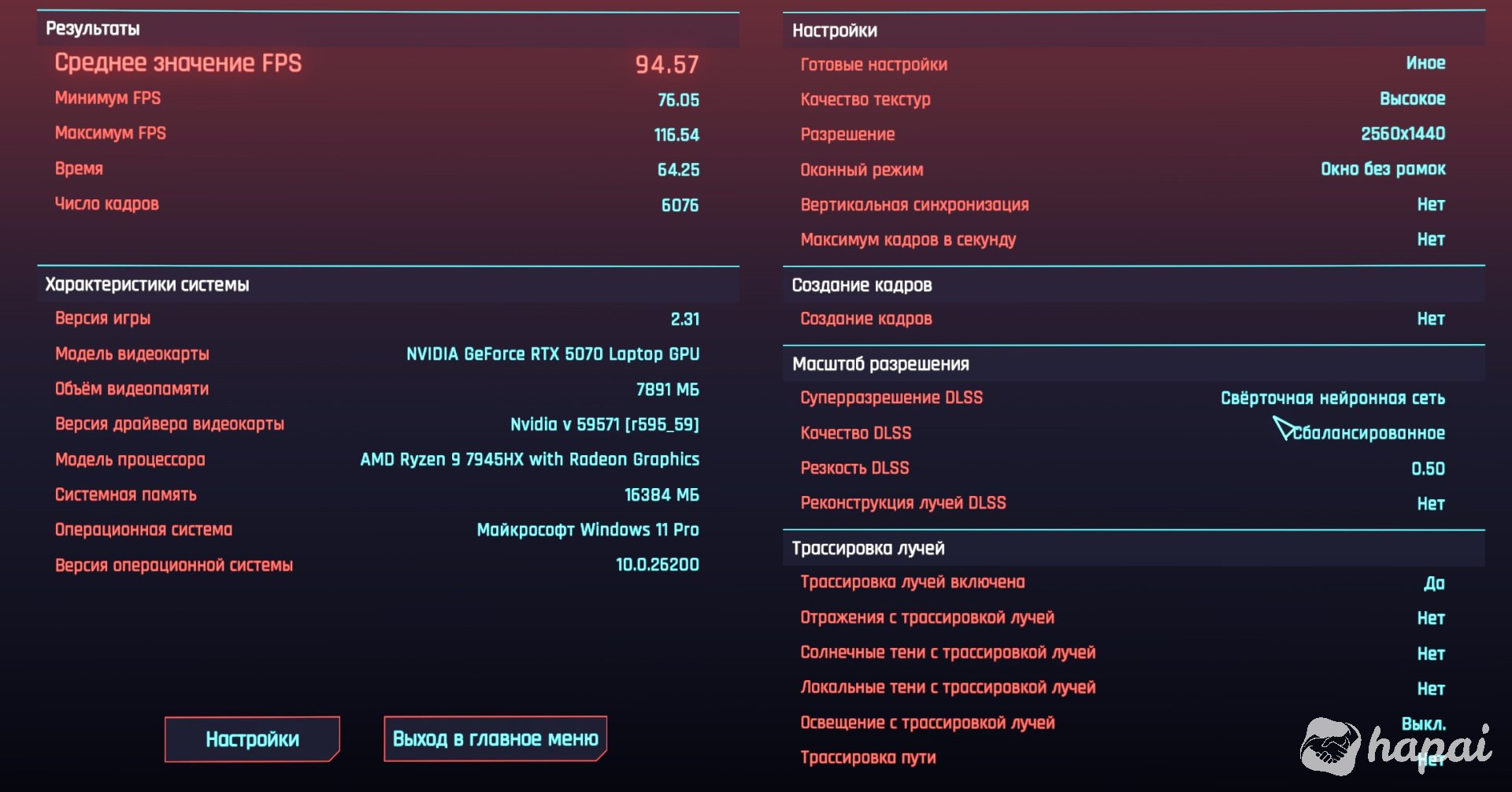Click the Версия драйвера видеокарты label
This screenshot has width=1512, height=792.
click(169, 424)
